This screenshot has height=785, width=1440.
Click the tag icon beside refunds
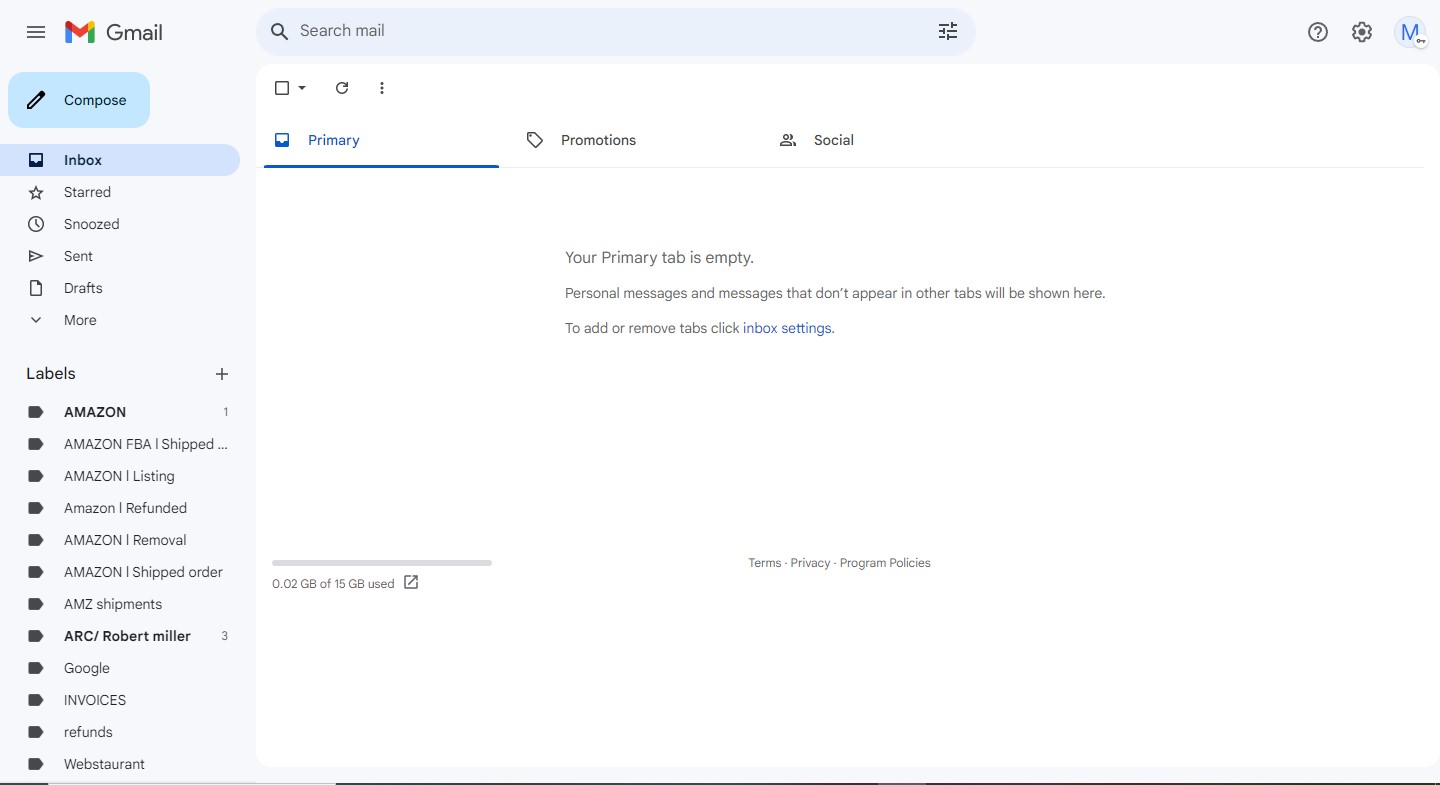[36, 732]
